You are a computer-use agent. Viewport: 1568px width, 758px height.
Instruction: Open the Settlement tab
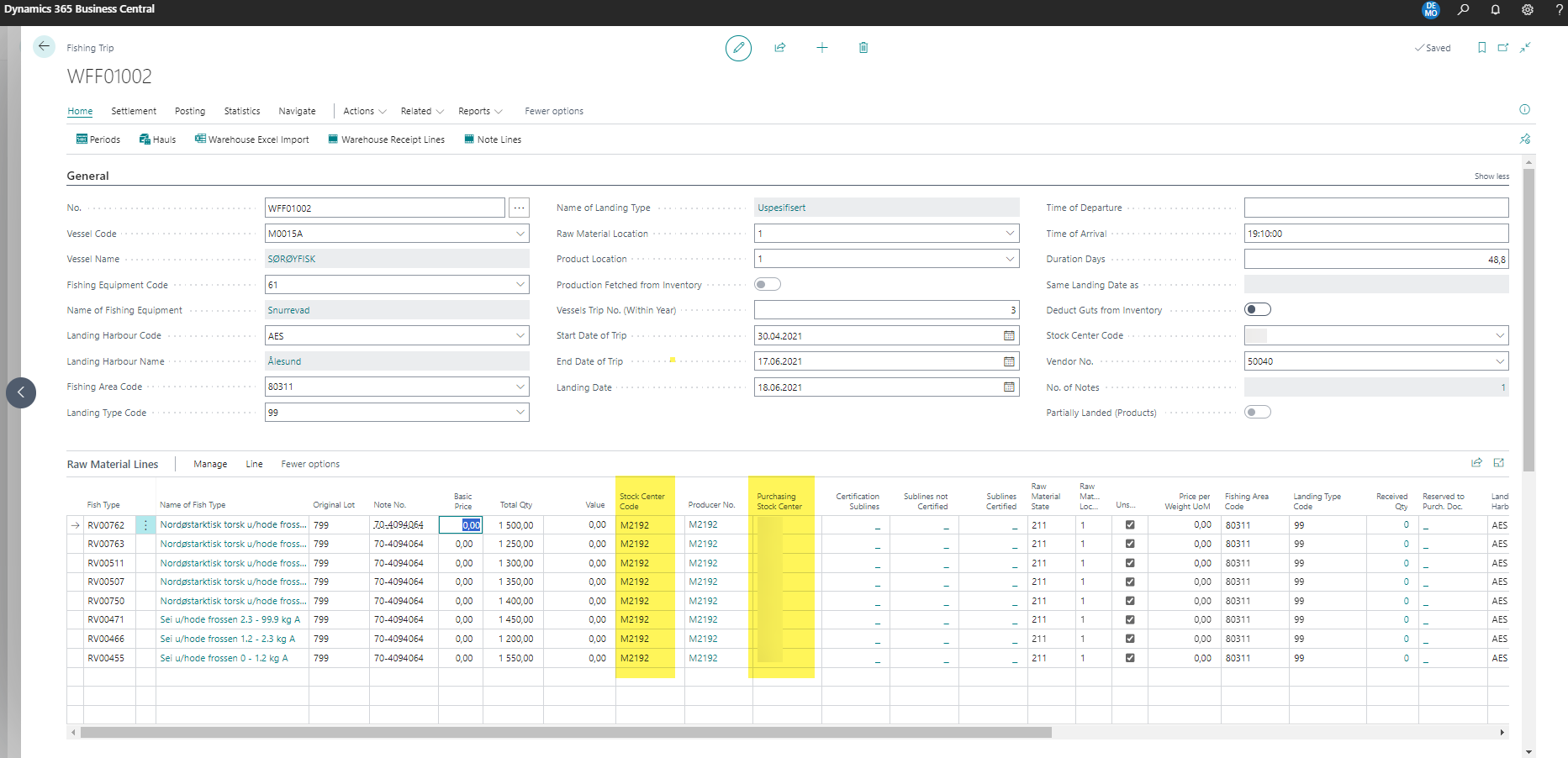134,111
